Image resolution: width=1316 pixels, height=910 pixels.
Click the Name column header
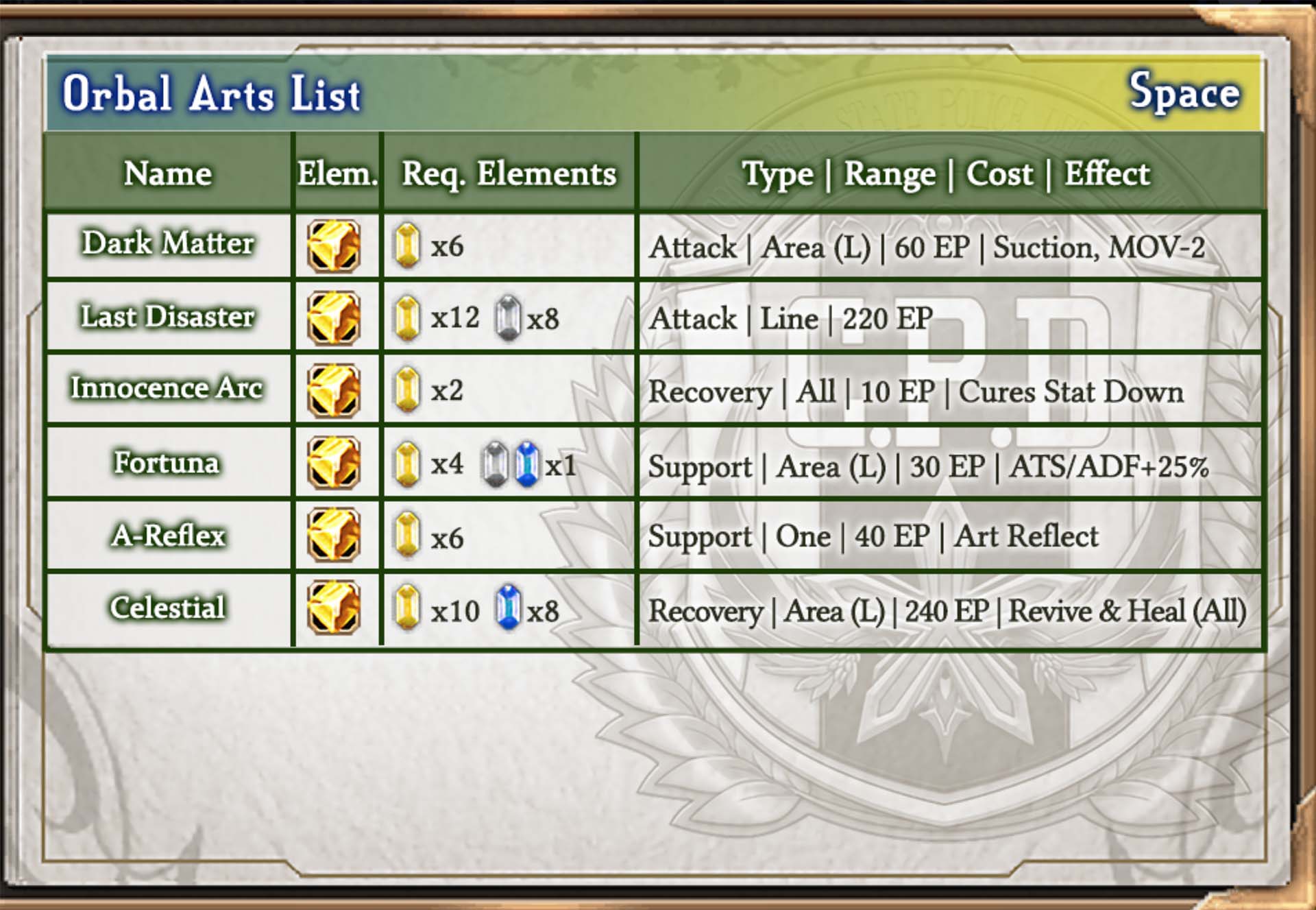pos(168,173)
